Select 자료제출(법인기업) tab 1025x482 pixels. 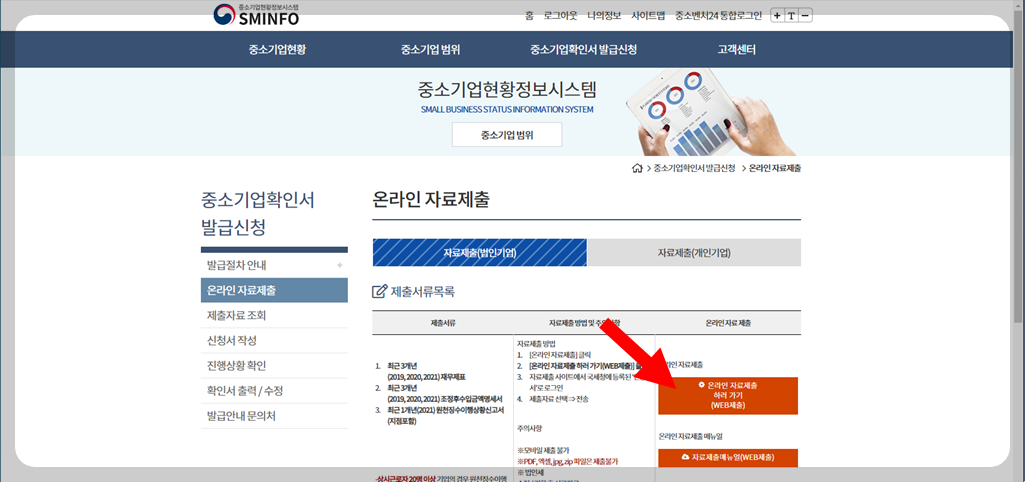click(480, 252)
